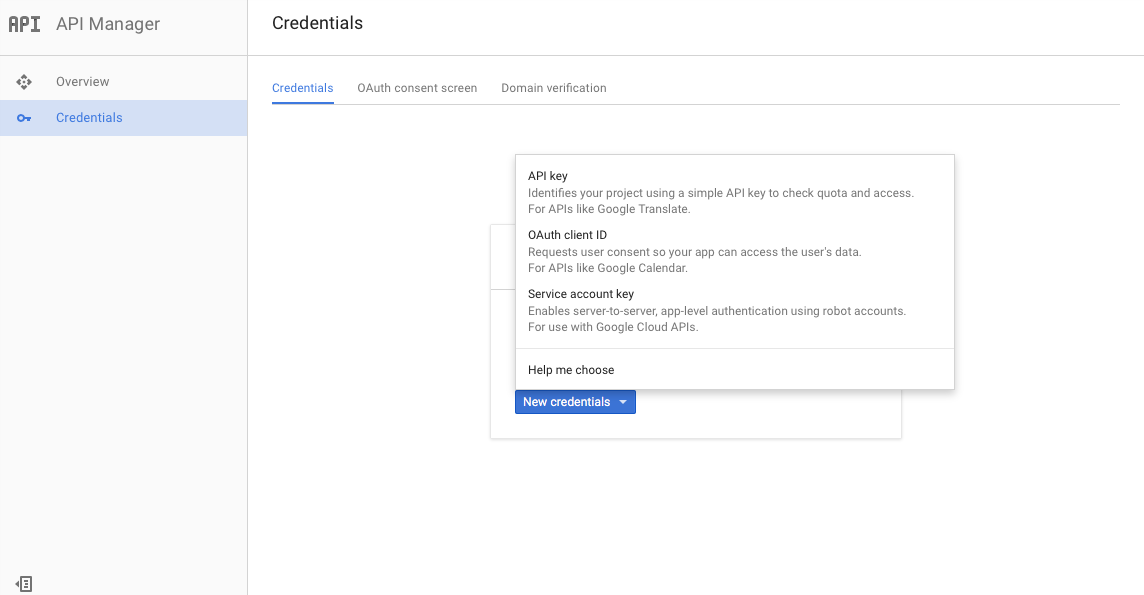Click the API logo icon
The width and height of the screenshot is (1144, 595).
24,24
